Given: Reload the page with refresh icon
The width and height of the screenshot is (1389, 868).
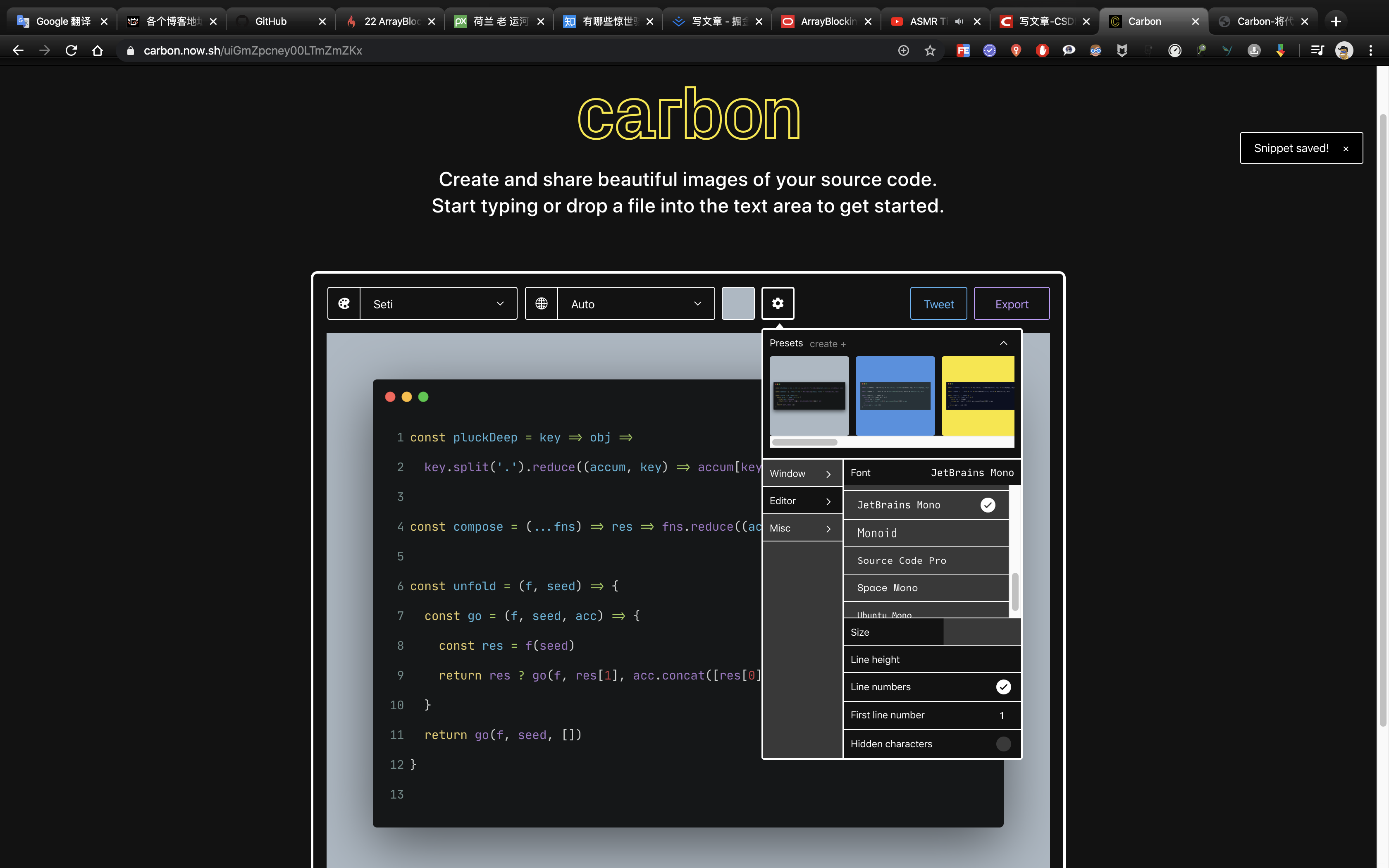Looking at the screenshot, I should pyautogui.click(x=71, y=50).
